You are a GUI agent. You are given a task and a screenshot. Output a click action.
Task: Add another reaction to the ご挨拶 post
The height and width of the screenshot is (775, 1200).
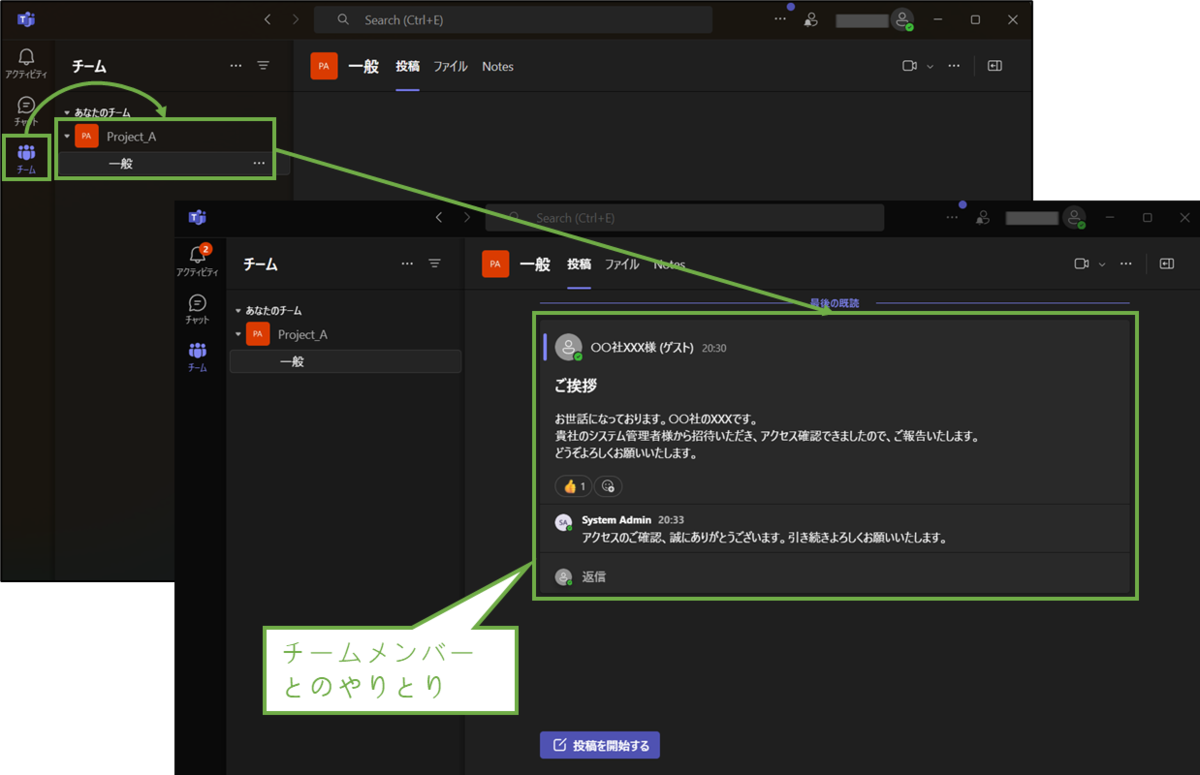(608, 486)
